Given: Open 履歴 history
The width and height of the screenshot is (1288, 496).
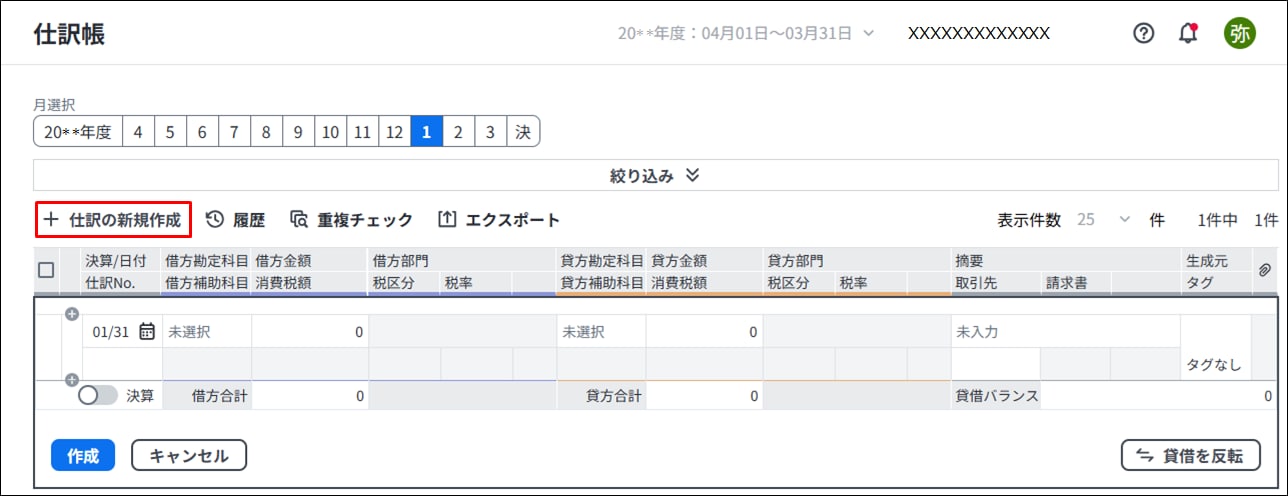Looking at the screenshot, I should (x=235, y=220).
